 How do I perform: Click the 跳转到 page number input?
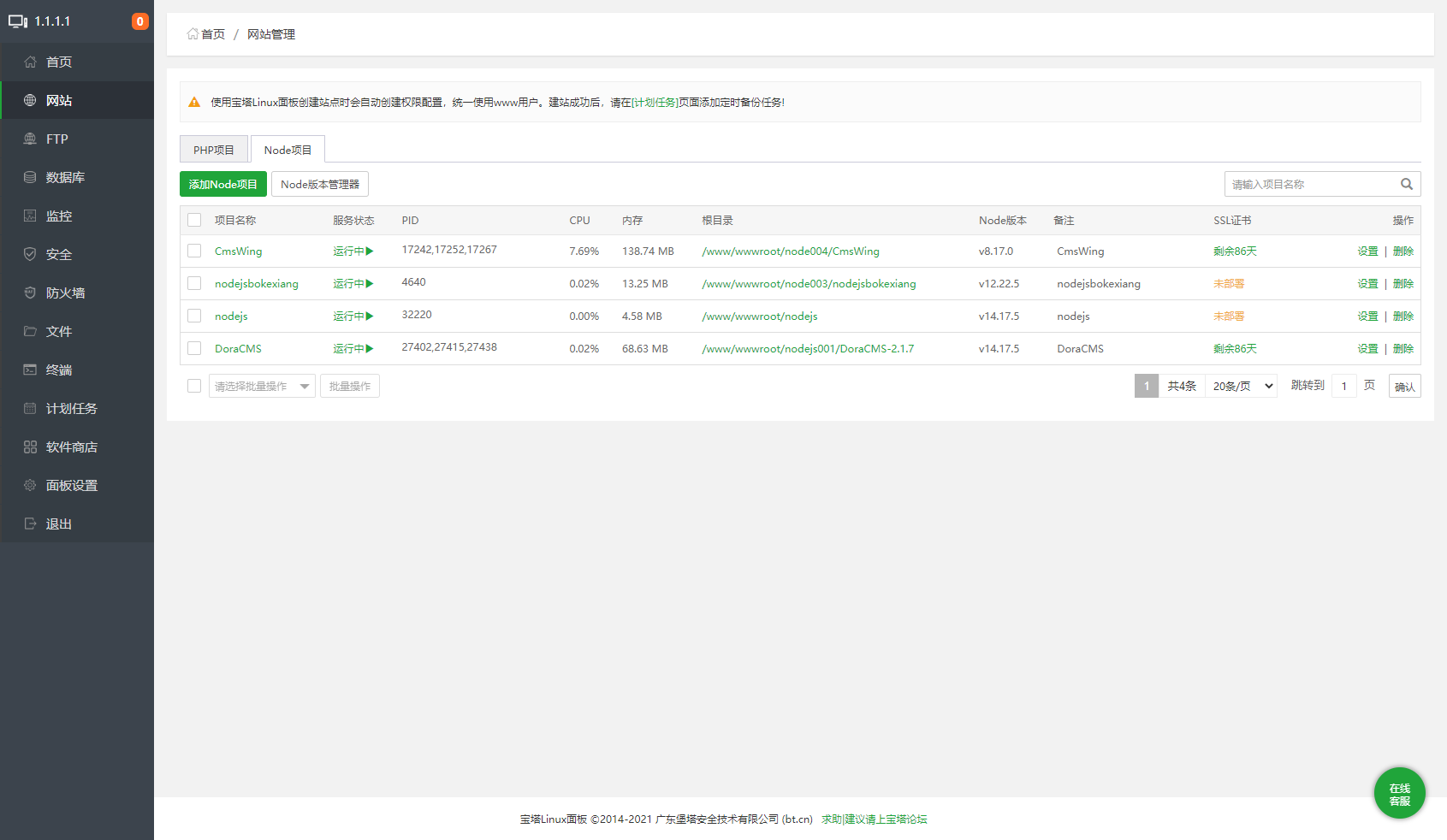(x=1343, y=386)
